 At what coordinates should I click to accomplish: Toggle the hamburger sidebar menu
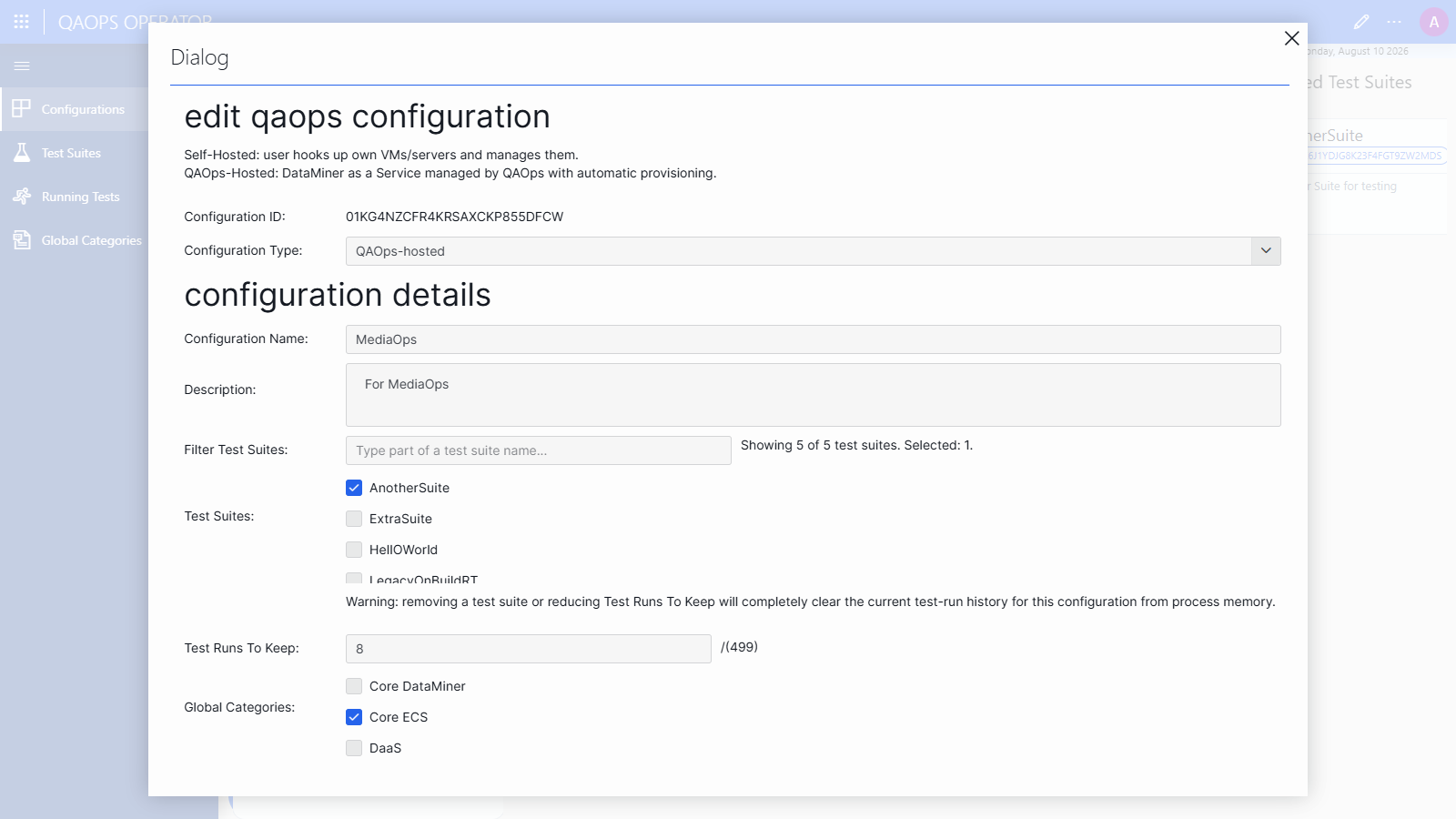22,66
